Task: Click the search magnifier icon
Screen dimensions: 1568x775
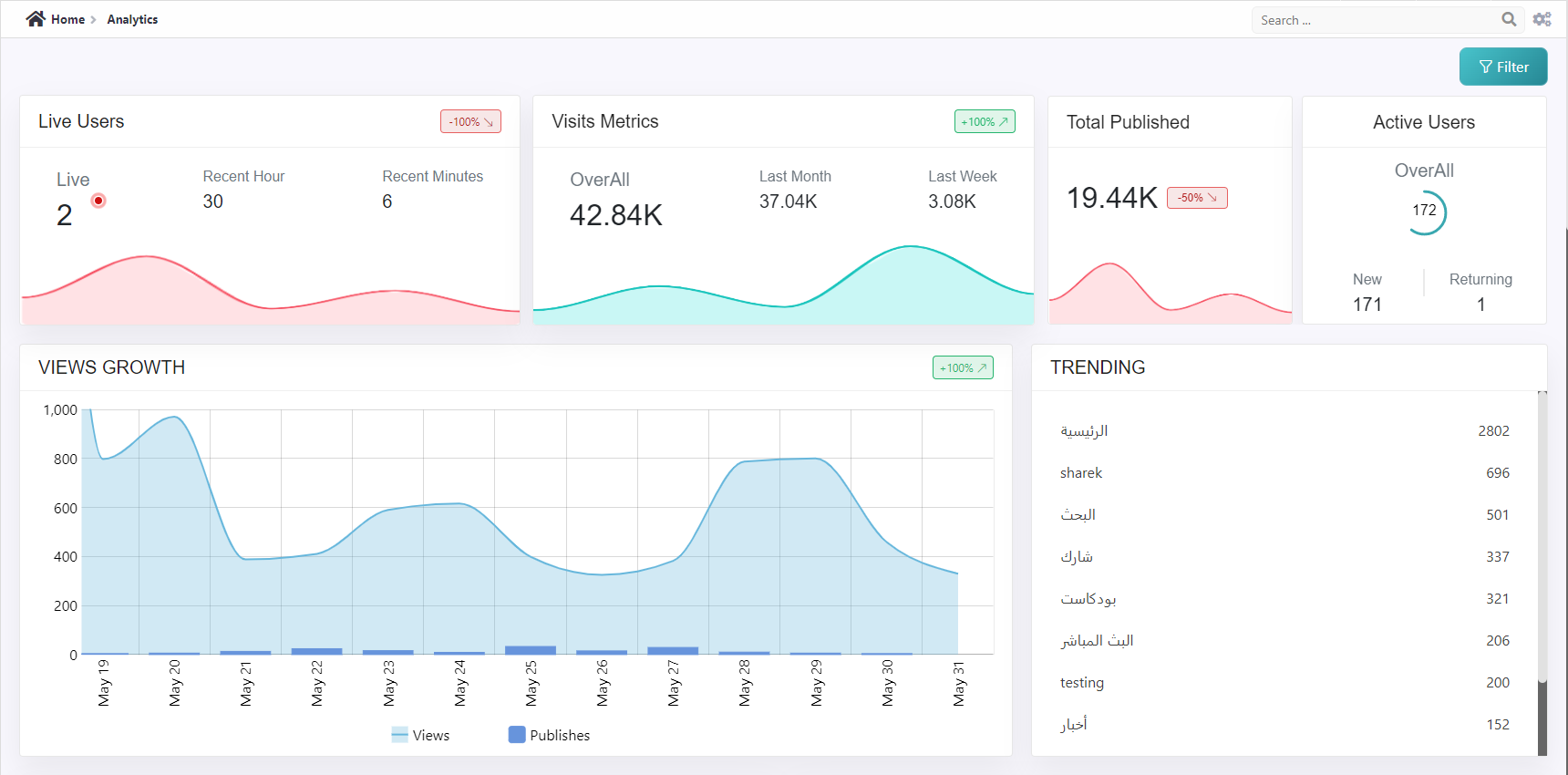Action: point(1509,19)
